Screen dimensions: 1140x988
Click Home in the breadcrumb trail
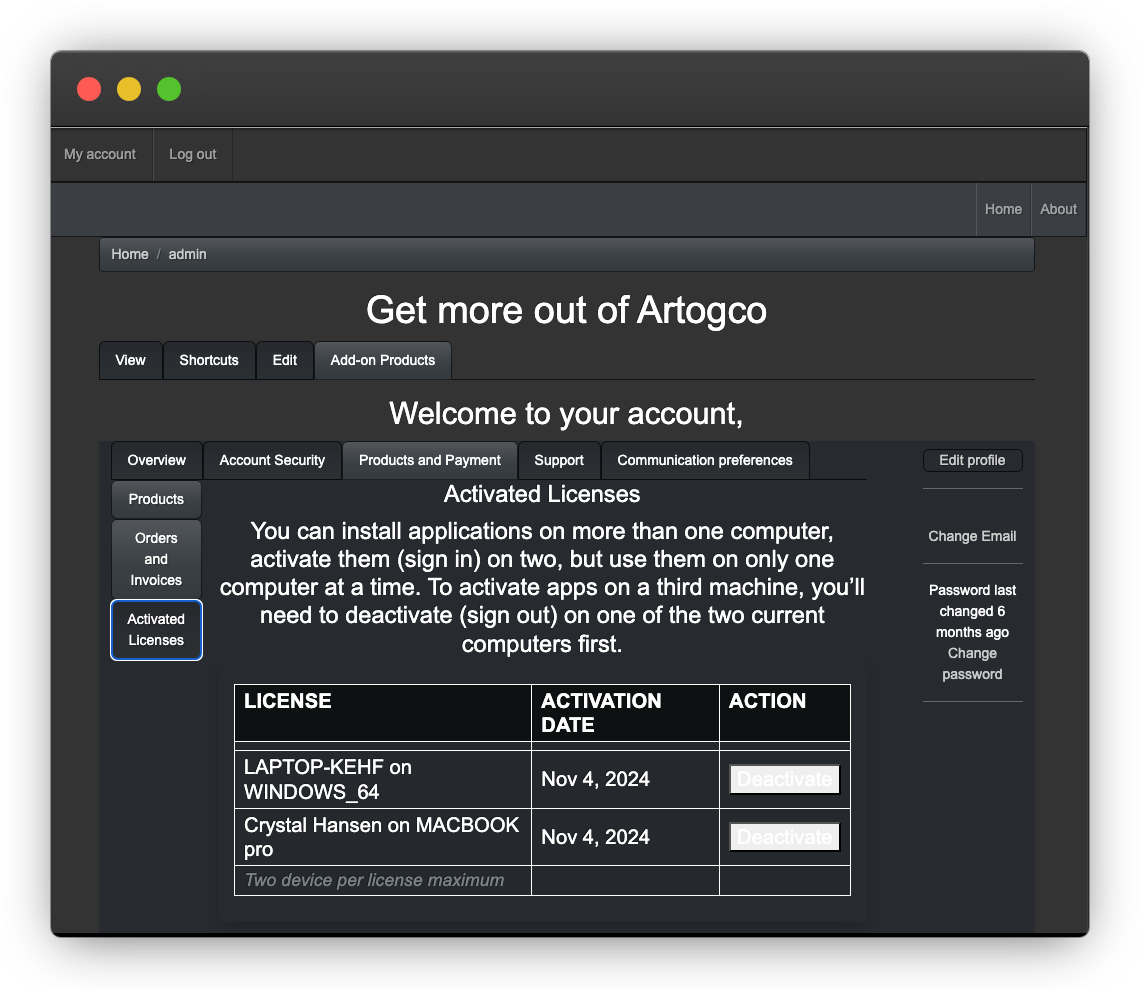pos(130,254)
